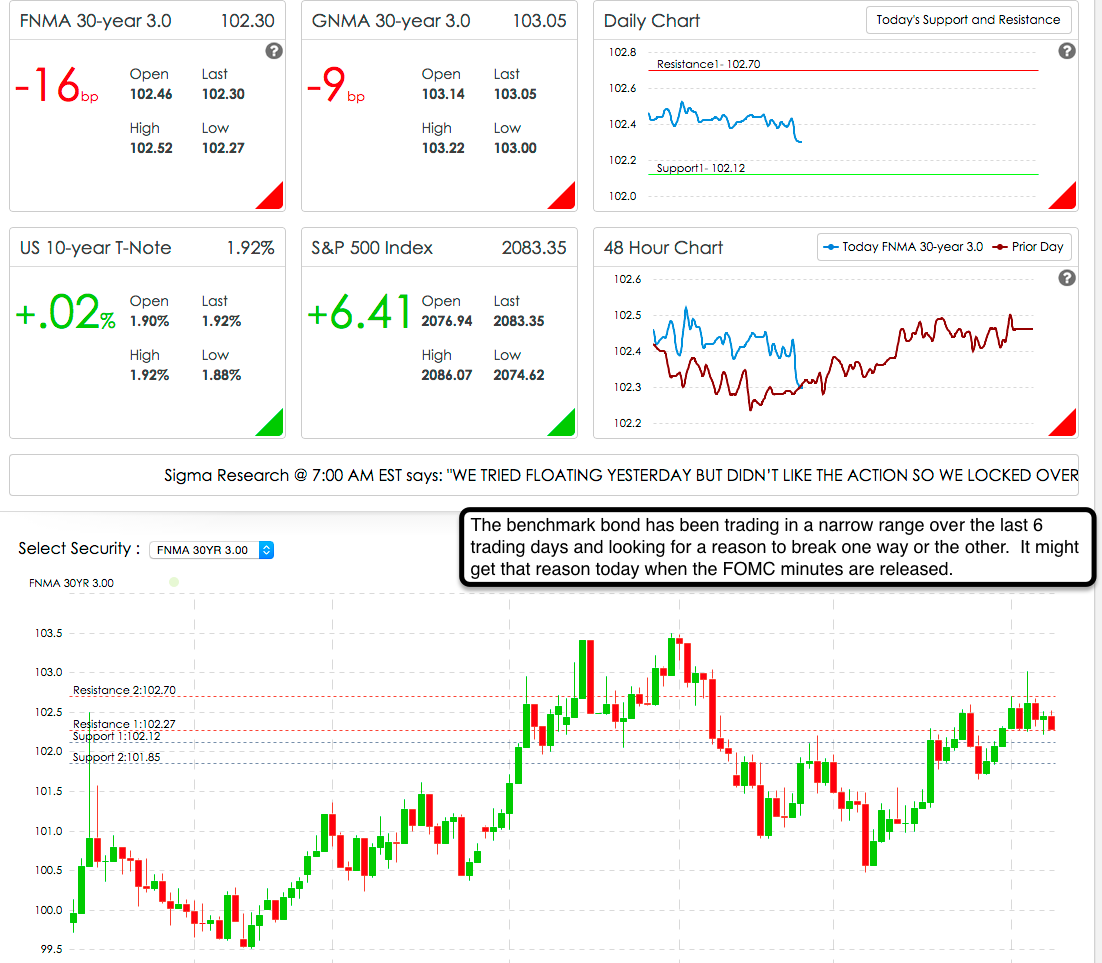This screenshot has height=963, width=1102.
Task: Click green corner triangle on T-Note card
Action: click(273, 425)
